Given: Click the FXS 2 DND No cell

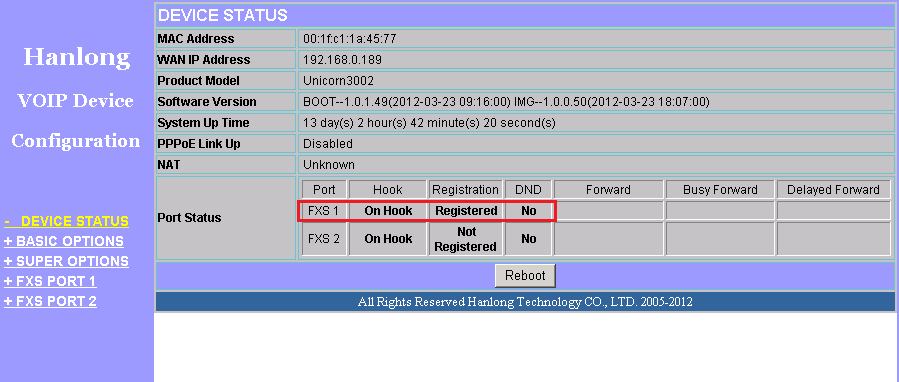Looking at the screenshot, I should [x=529, y=239].
